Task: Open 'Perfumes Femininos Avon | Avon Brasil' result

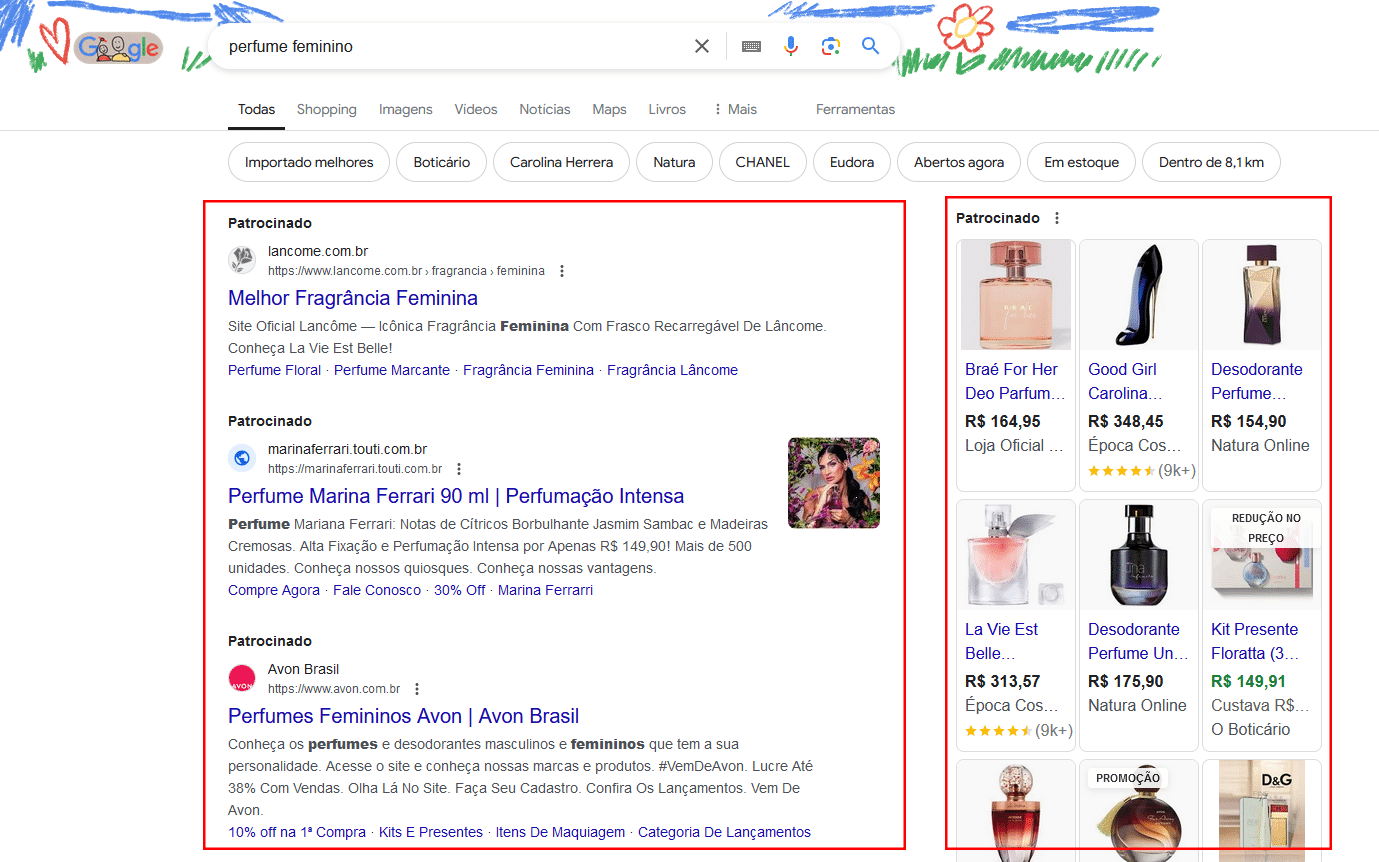Action: [x=403, y=716]
